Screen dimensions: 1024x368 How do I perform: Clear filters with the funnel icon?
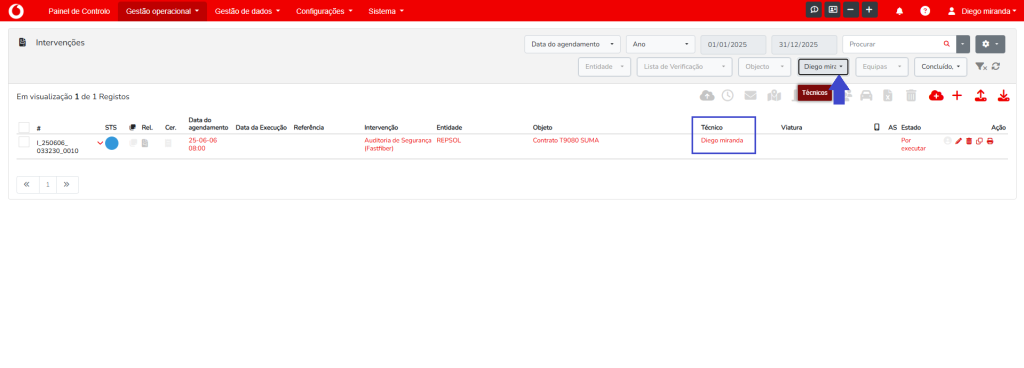pos(980,67)
